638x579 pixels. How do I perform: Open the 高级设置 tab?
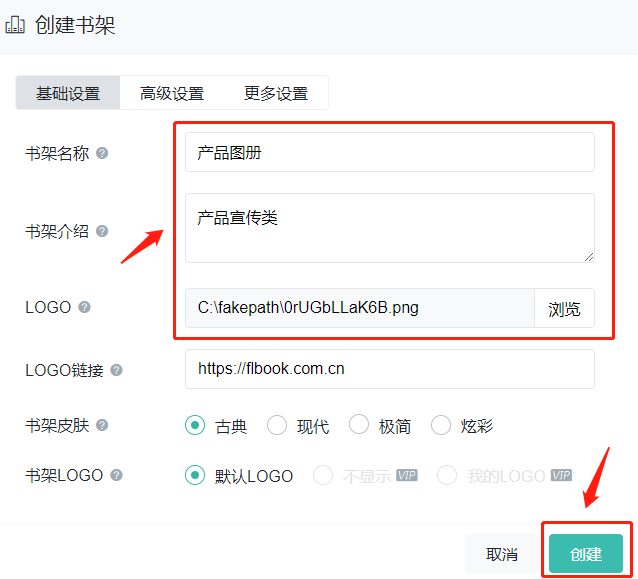(172, 93)
